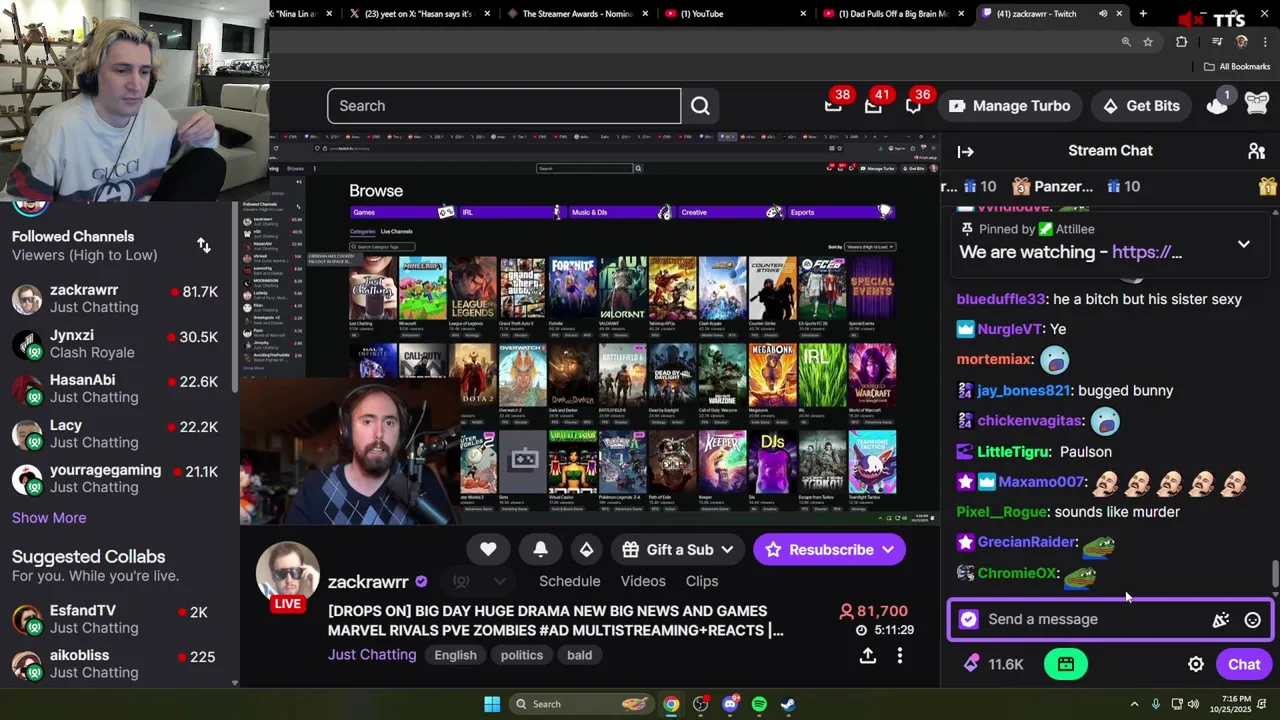This screenshot has width=1280, height=720.
Task: Expand the pinned message by Attillee
Action: click(x=1244, y=244)
